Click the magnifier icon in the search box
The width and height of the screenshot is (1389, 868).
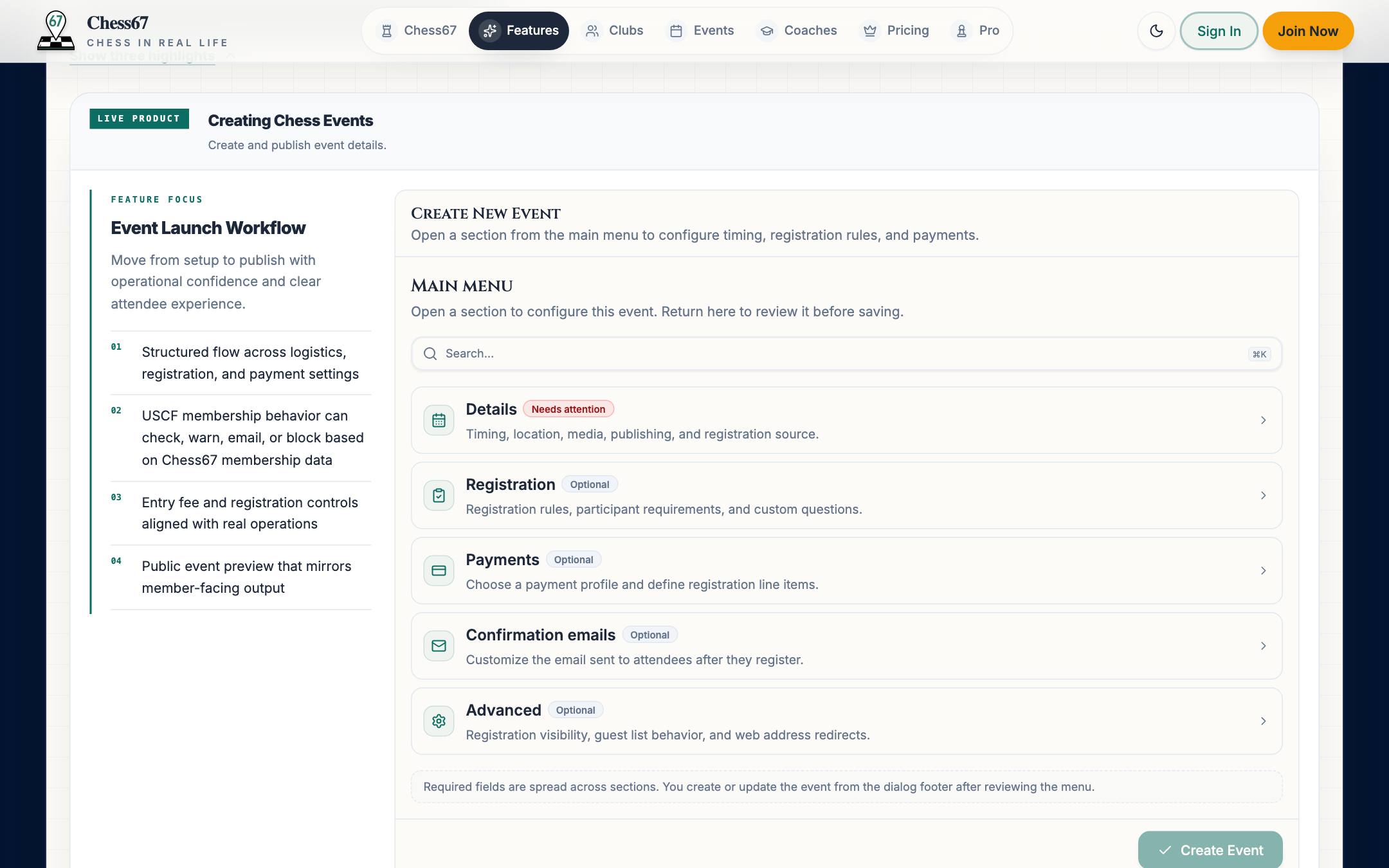coord(430,354)
